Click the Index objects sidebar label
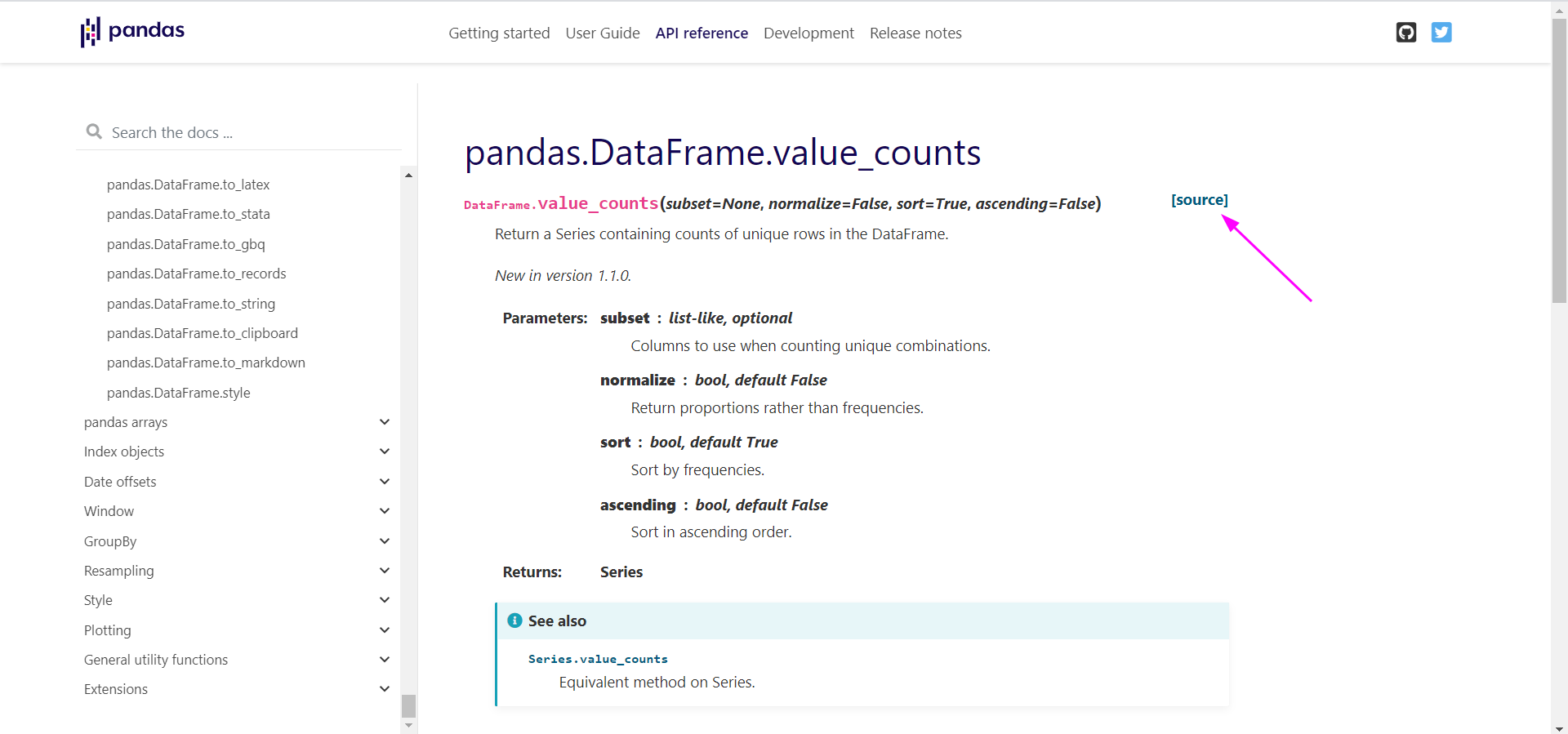Screen dimensions: 1568x734 coord(124,452)
